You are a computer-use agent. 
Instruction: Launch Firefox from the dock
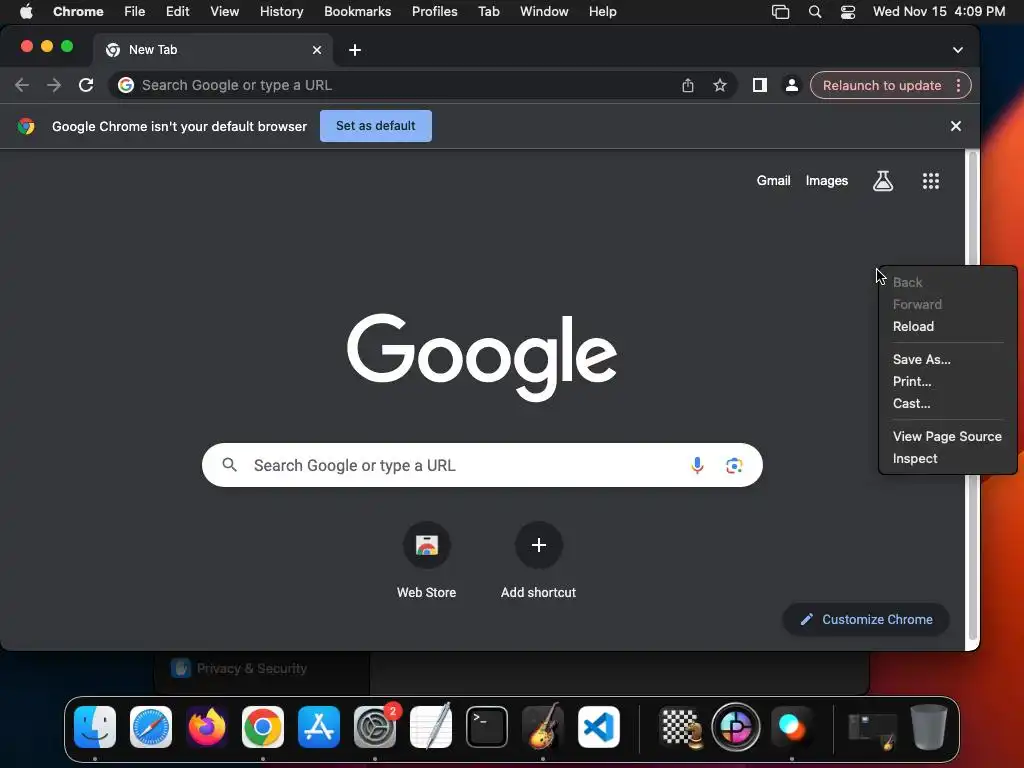207,727
